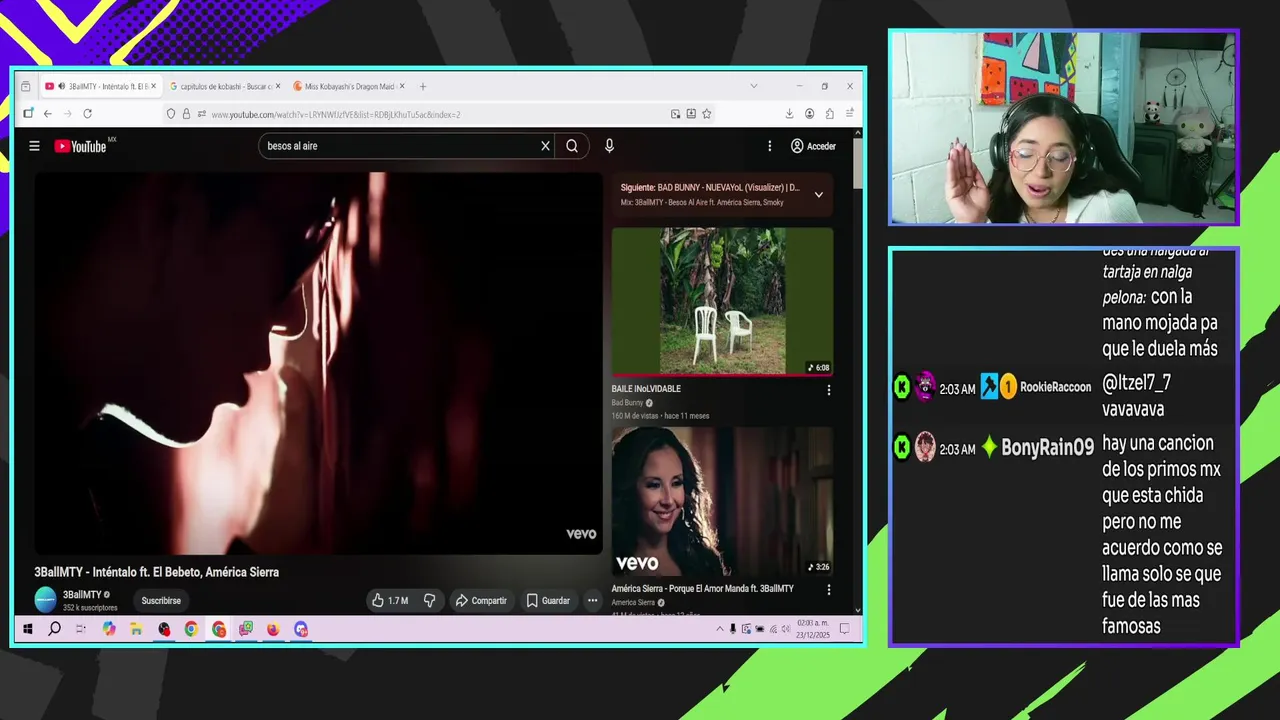Viewport: 1280px width, 720px height.
Task: Open the Windows Start menu
Action: click(28, 629)
